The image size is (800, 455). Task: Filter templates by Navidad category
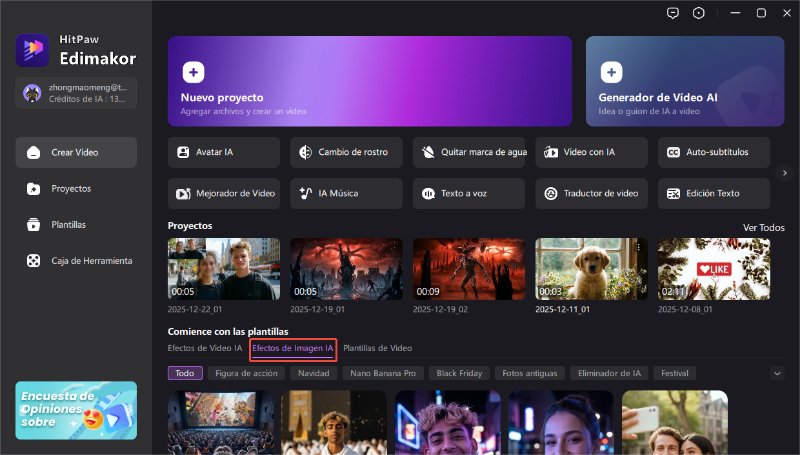[313, 373]
